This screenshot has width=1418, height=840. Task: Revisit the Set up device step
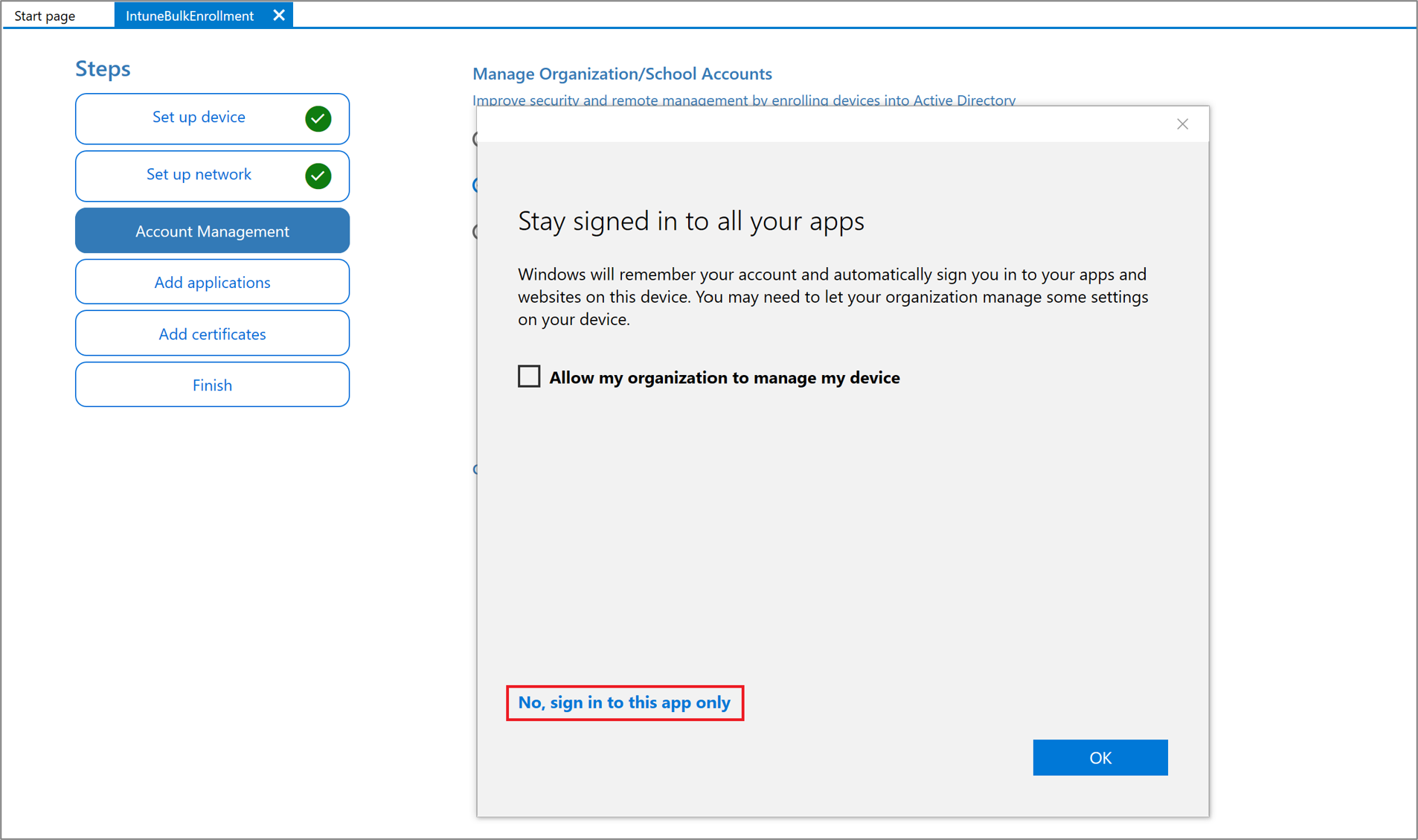tap(199, 117)
